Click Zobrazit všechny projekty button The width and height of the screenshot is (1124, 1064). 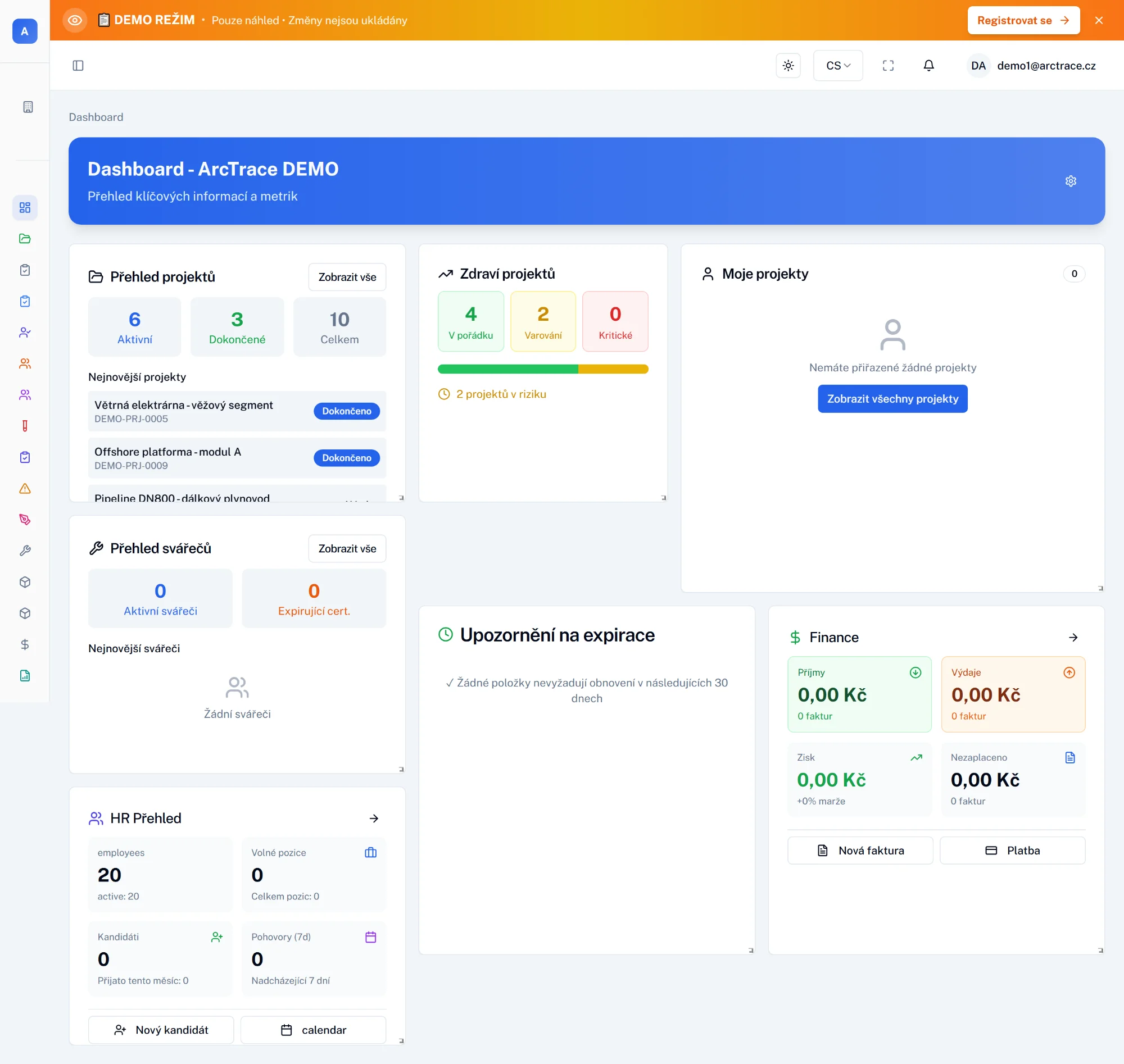click(x=892, y=399)
